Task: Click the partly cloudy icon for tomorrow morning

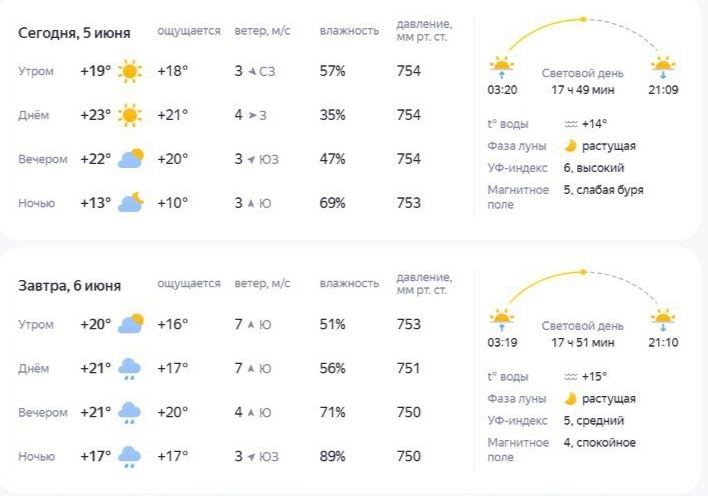Action: (x=131, y=323)
